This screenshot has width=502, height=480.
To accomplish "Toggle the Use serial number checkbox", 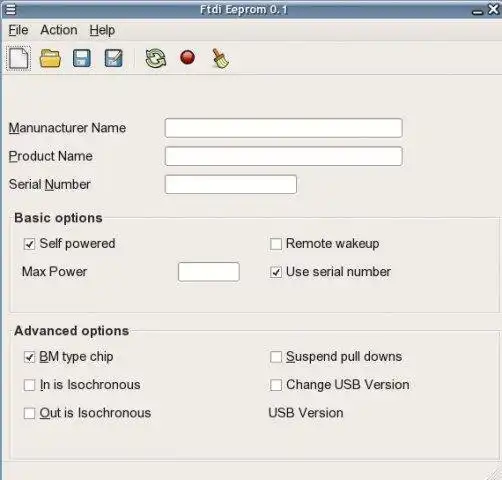I will 276,272.
